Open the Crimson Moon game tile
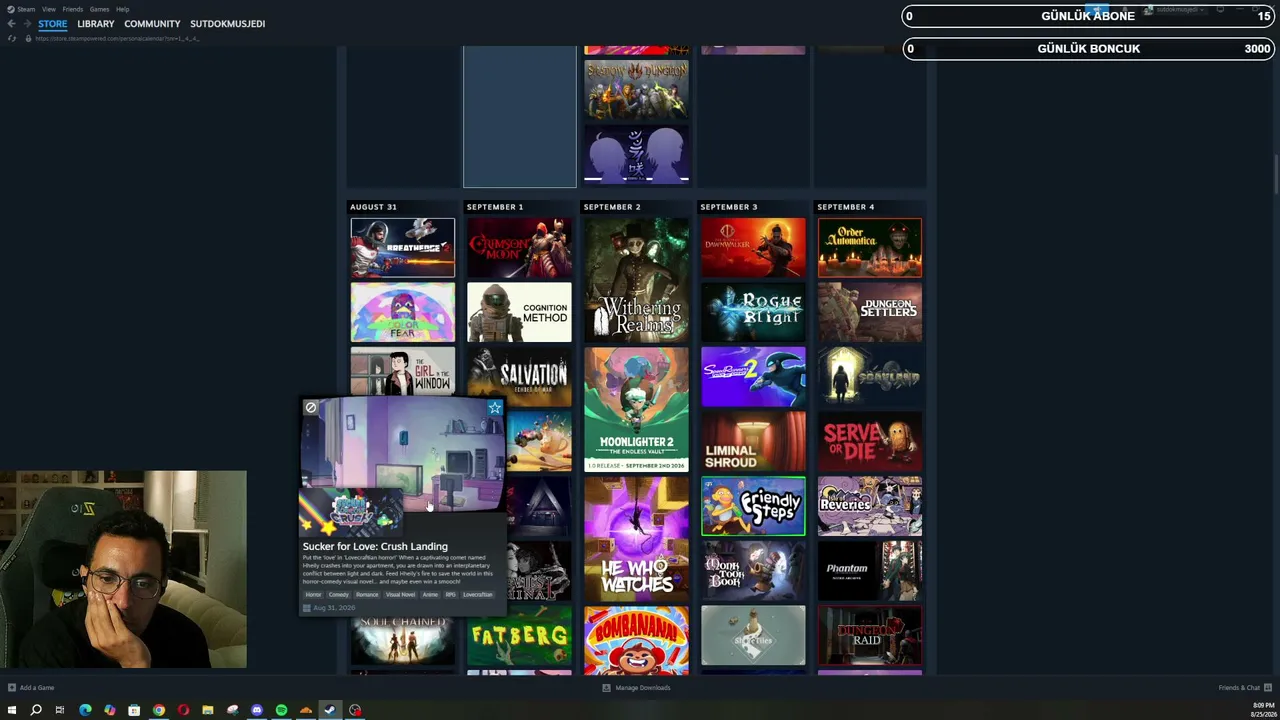 click(519, 248)
